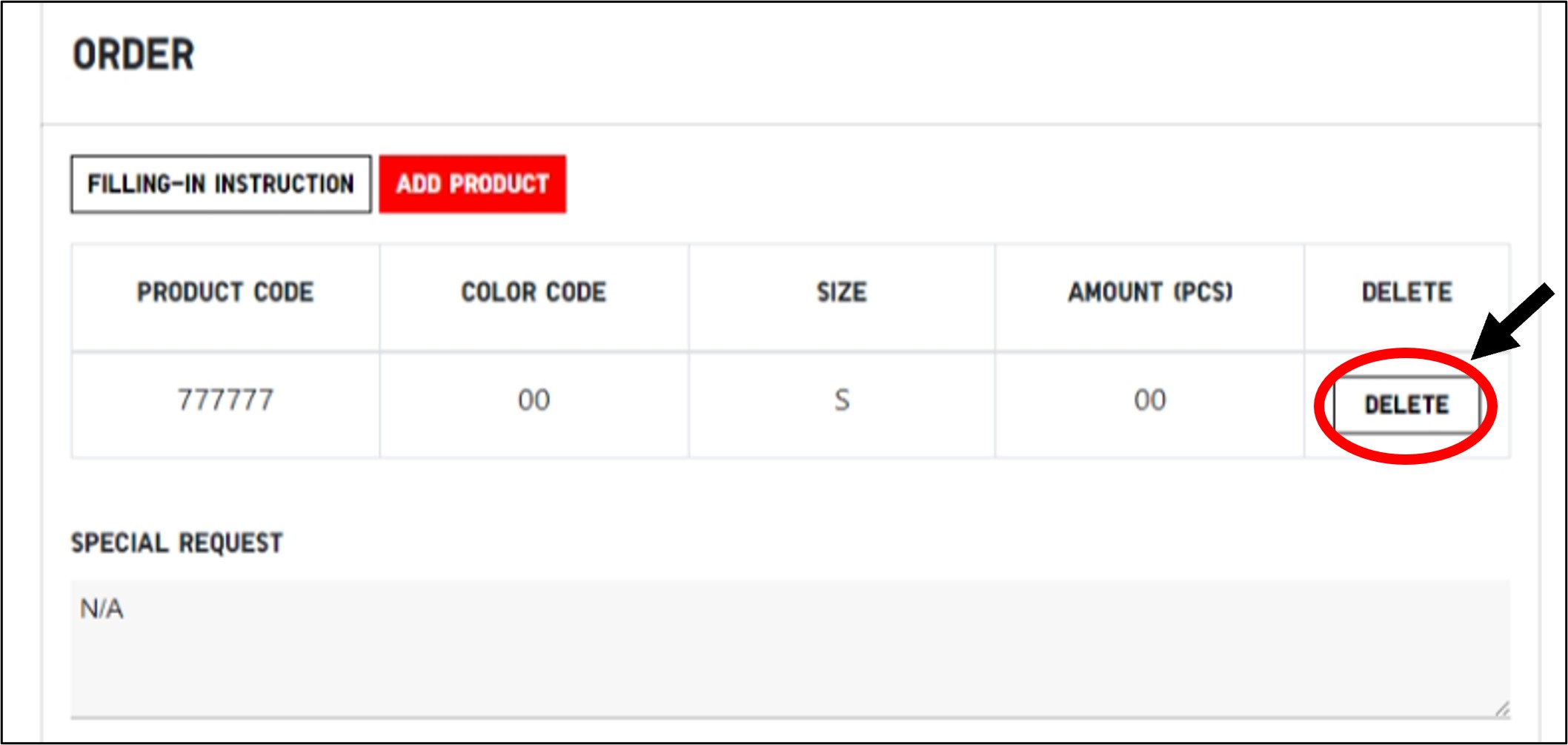Click the DELETE column header
This screenshot has height=745, width=1568.
tap(1406, 292)
